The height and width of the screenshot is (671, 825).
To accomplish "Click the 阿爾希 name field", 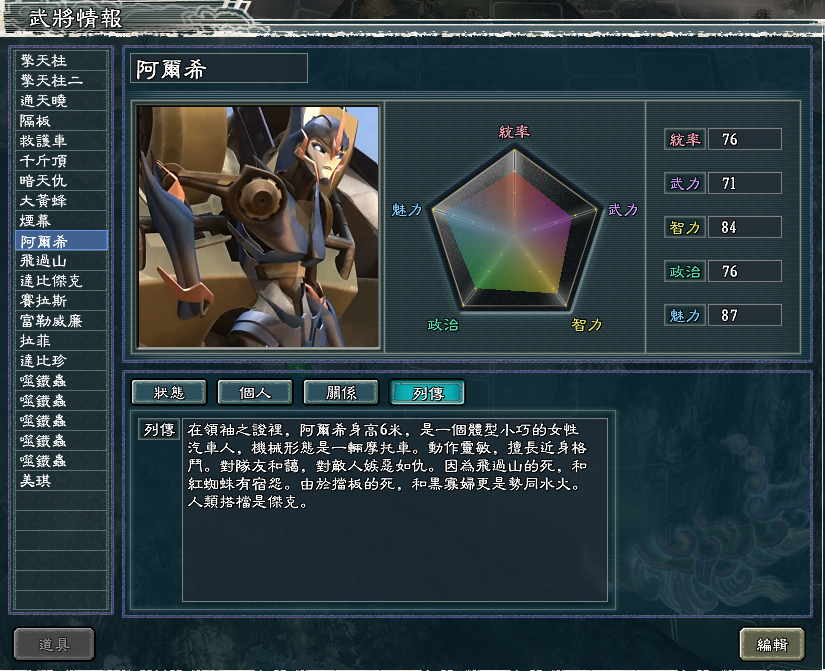I will [219, 68].
